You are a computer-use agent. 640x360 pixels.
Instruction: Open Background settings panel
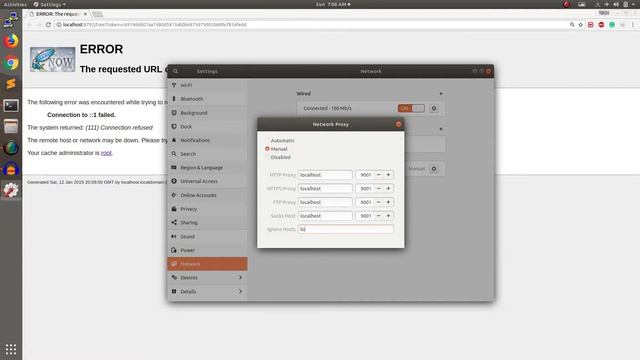207,113
